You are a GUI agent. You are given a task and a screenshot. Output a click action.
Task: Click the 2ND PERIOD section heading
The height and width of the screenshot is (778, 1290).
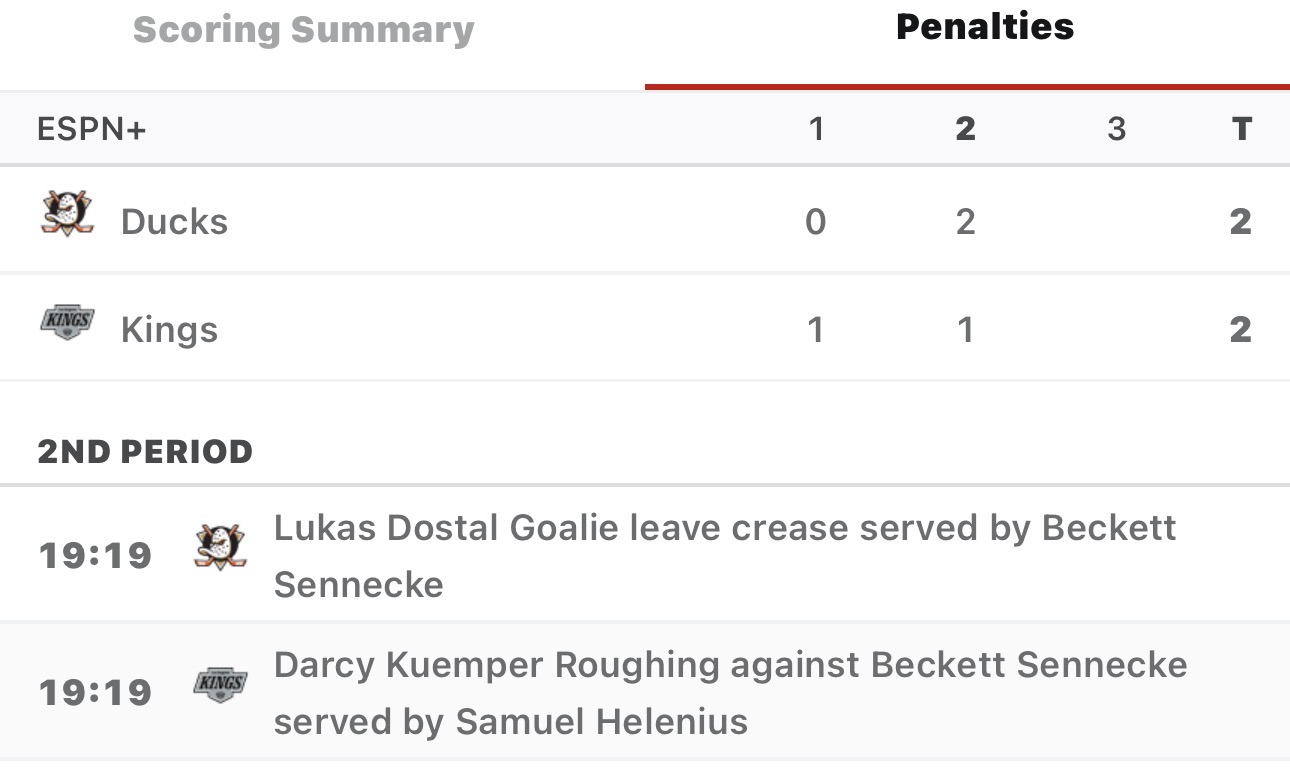pyautogui.click(x=145, y=452)
